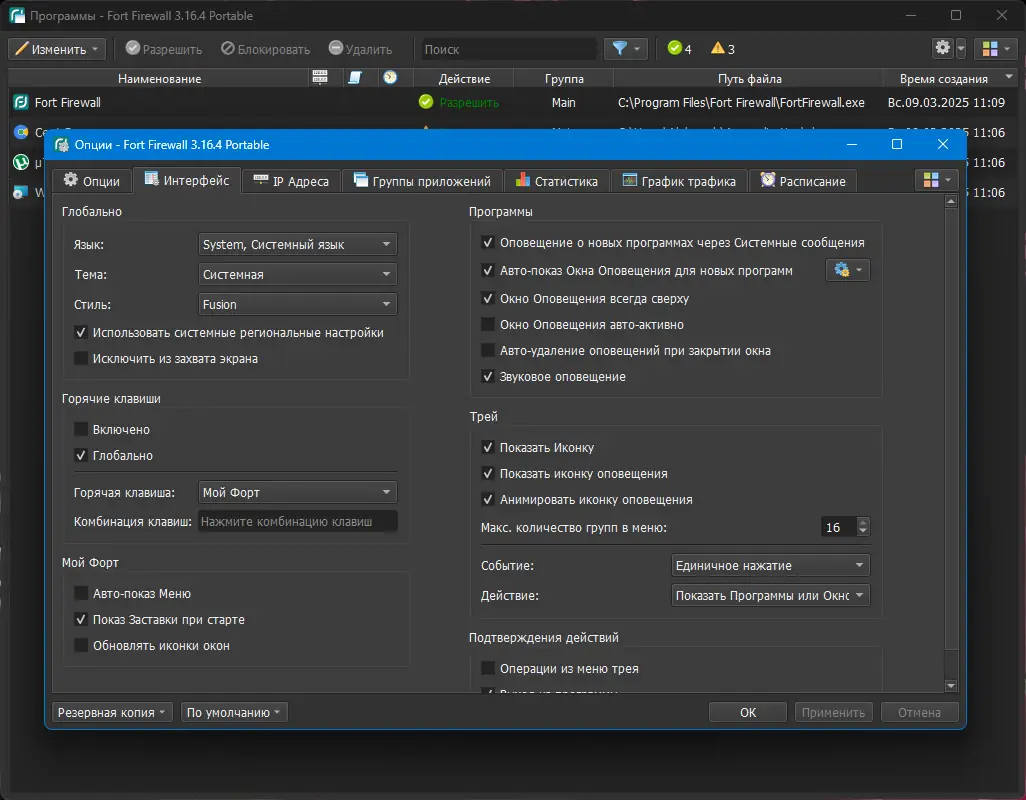Click the yellow warning-count triangle icon
Viewport: 1026px width, 800px height.
[x=718, y=48]
